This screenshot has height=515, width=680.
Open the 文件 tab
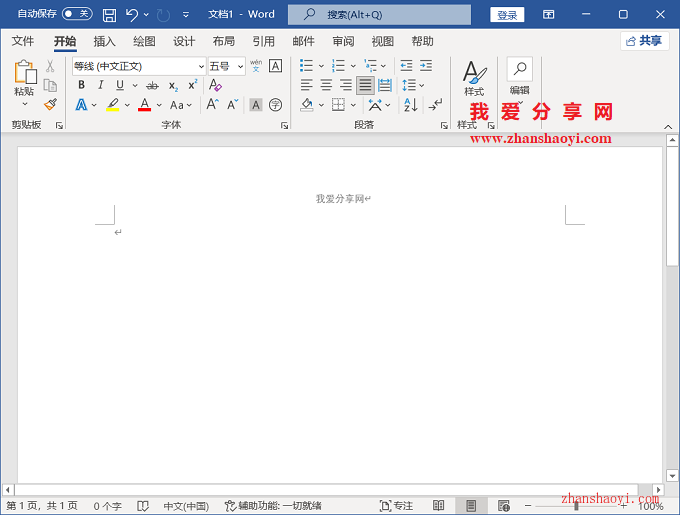point(23,41)
